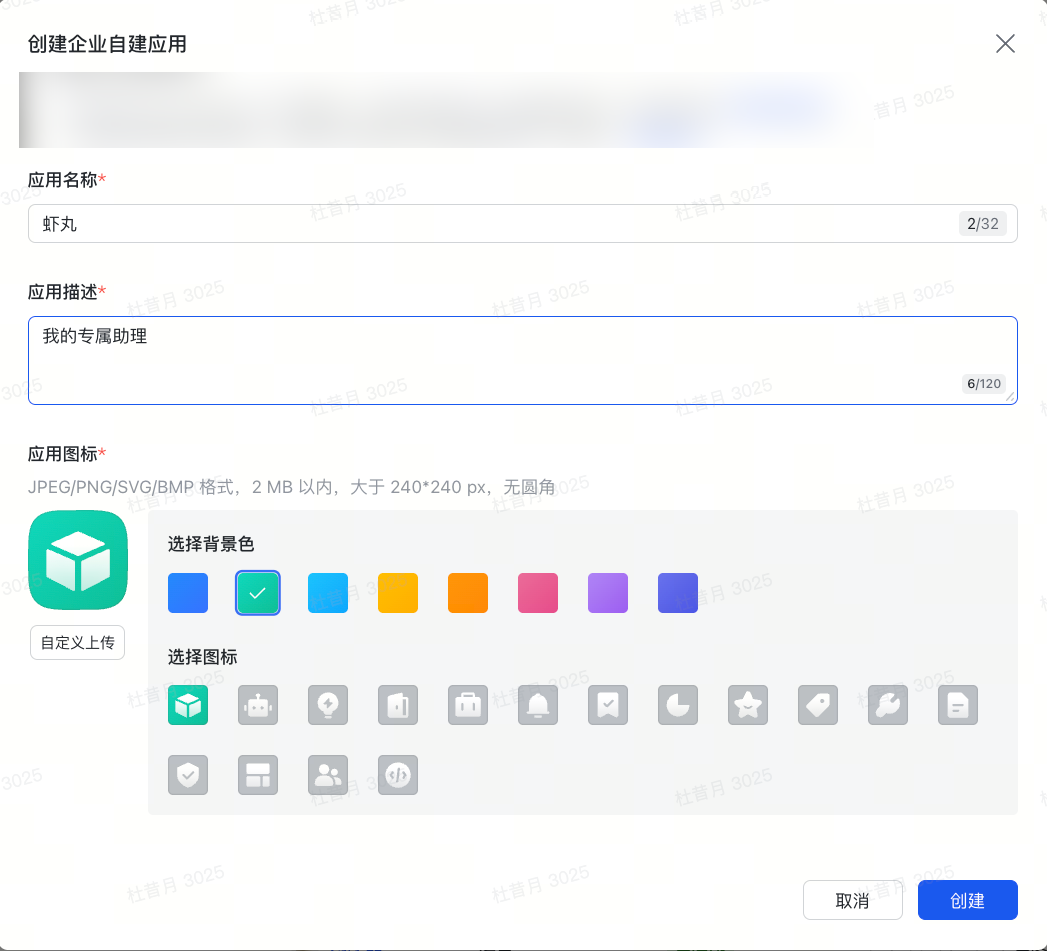Click the large green app icon preview
The height and width of the screenshot is (951, 1047).
click(78, 560)
